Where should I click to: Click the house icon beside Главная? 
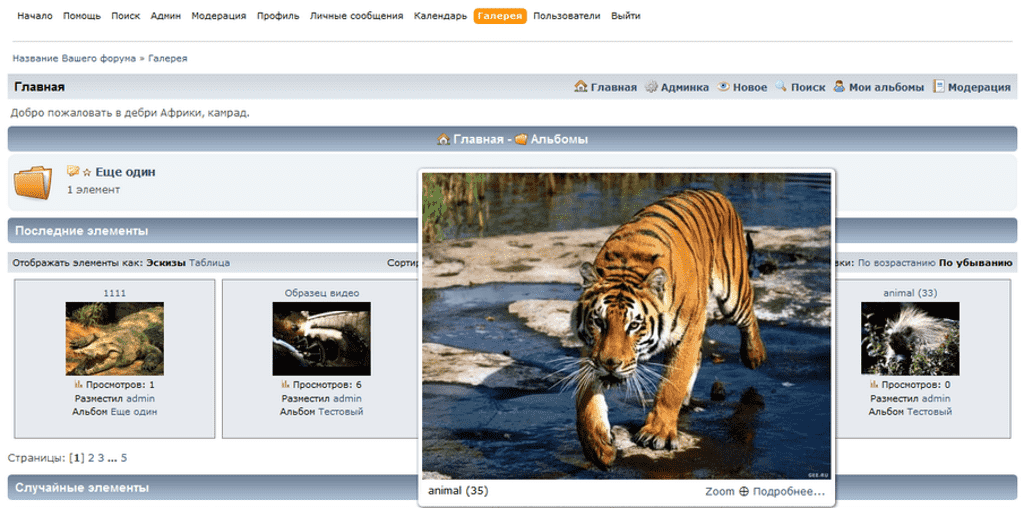(x=581, y=87)
